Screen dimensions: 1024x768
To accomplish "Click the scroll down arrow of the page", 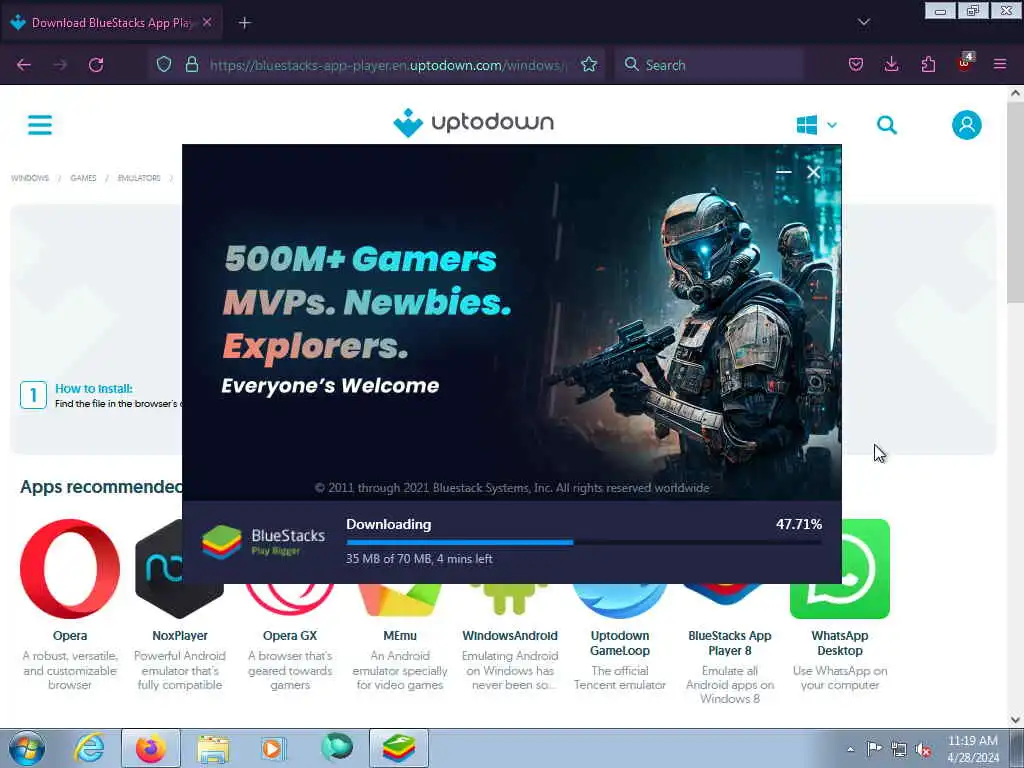I will point(1016,720).
